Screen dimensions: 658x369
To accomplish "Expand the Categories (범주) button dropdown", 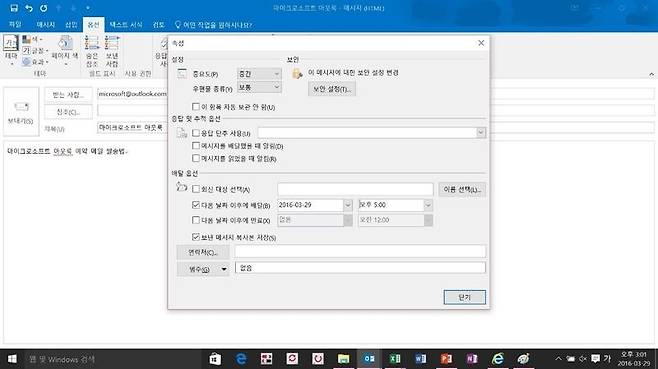I will (x=224, y=269).
